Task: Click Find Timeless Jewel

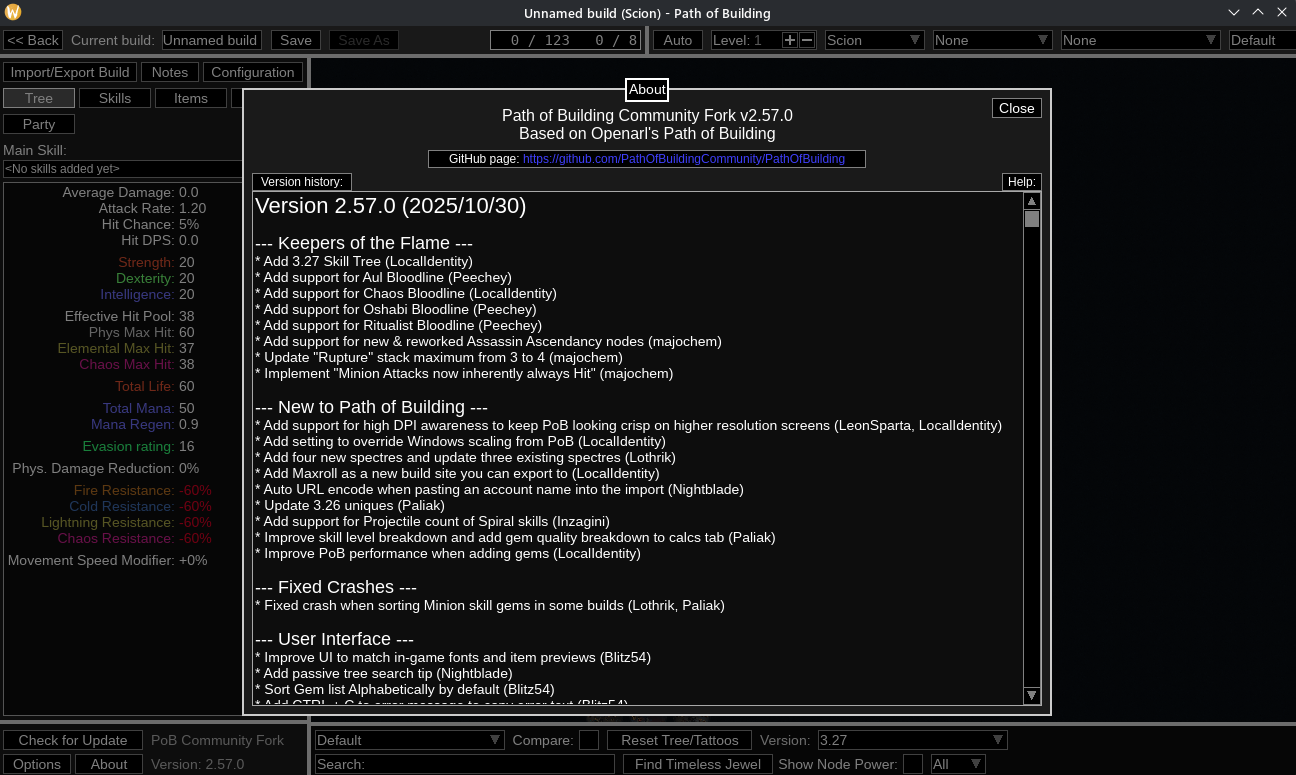Action: pyautogui.click(x=697, y=764)
